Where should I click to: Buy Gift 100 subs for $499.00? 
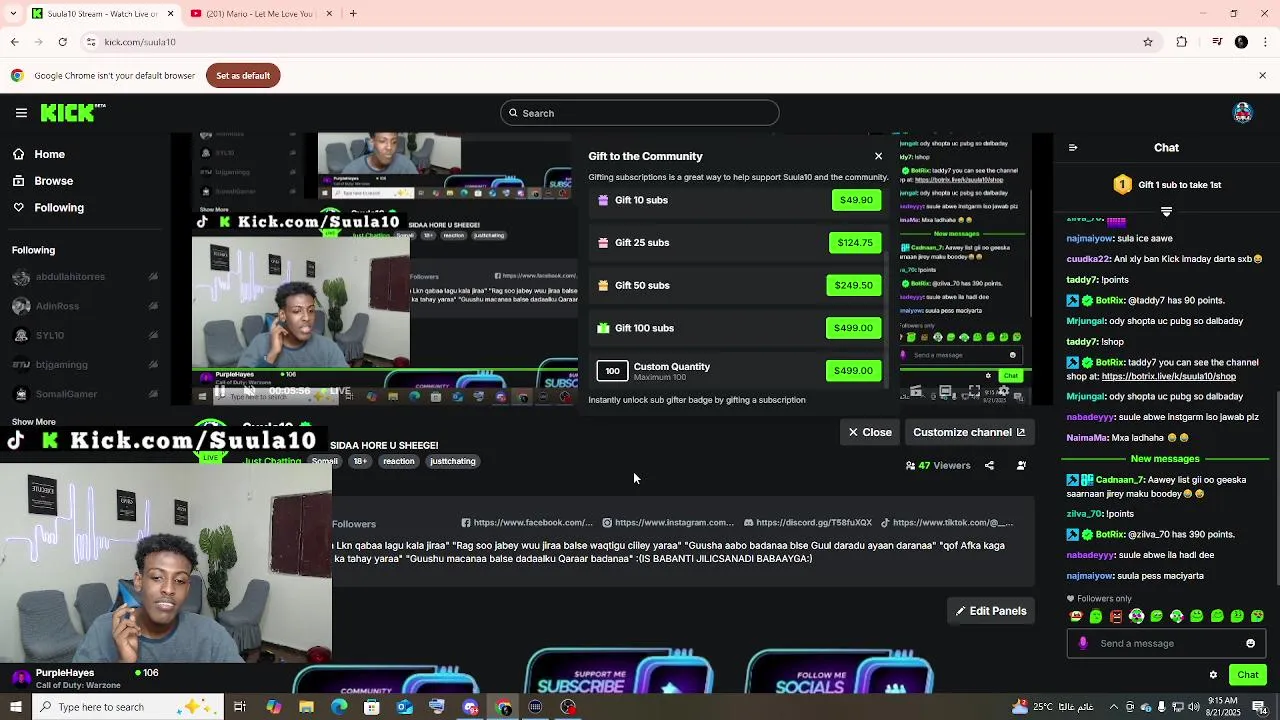click(x=854, y=328)
